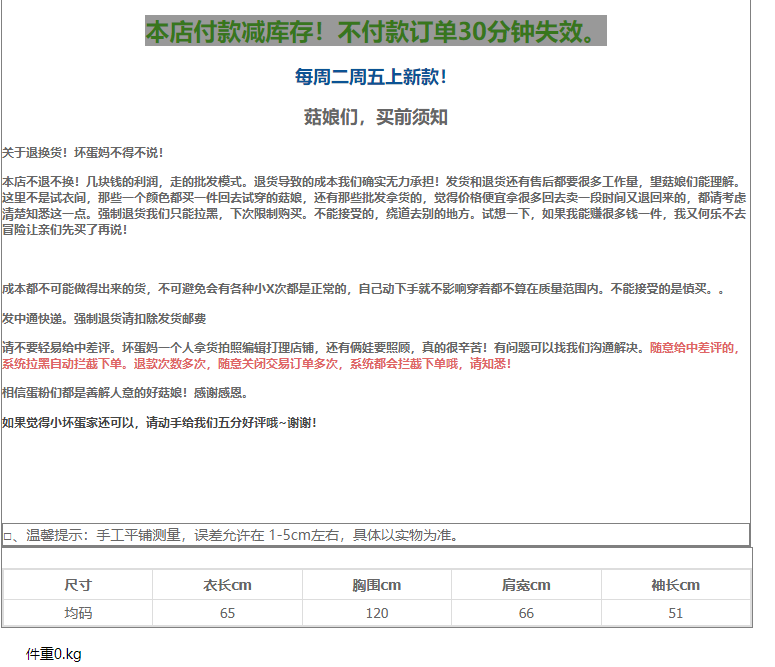Click the 尺寸 table header
This screenshot has height=667, width=775.
point(78,585)
